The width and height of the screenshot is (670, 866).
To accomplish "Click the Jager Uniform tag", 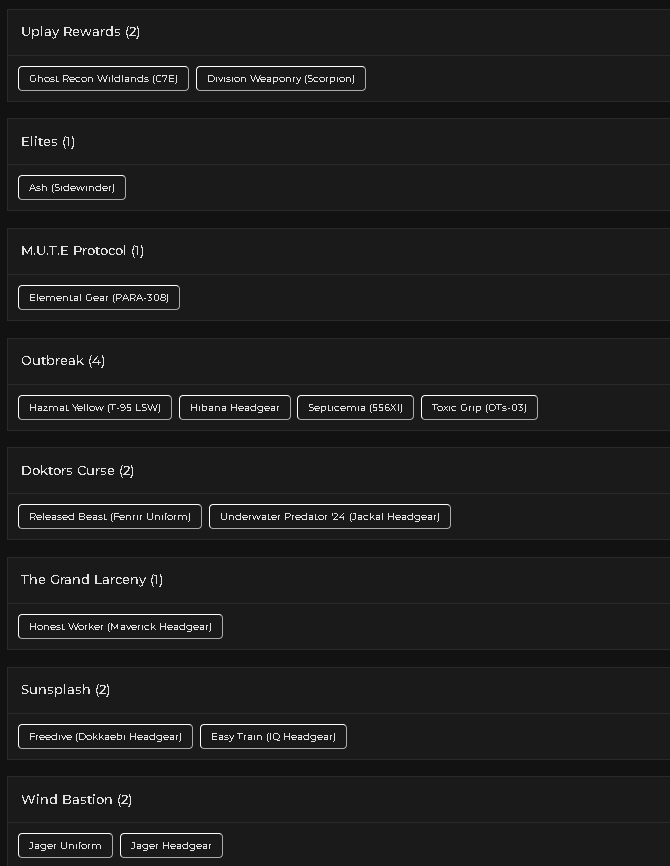I will tap(65, 846).
